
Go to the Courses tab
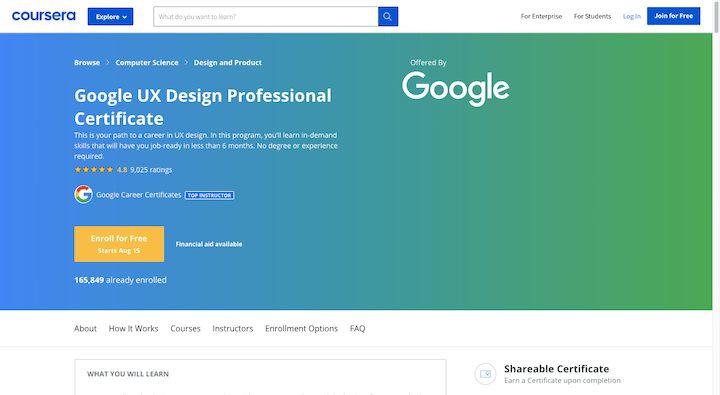click(186, 328)
